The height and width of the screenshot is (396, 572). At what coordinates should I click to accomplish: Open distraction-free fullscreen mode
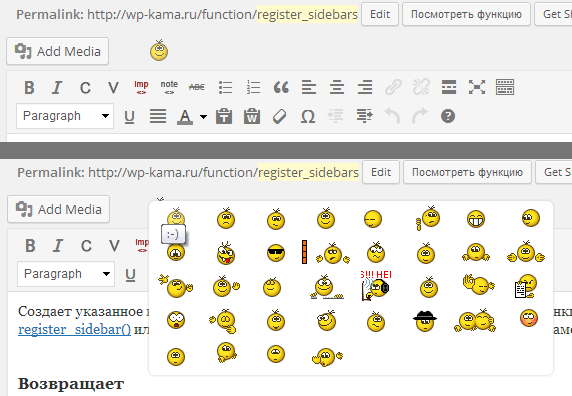pos(477,88)
